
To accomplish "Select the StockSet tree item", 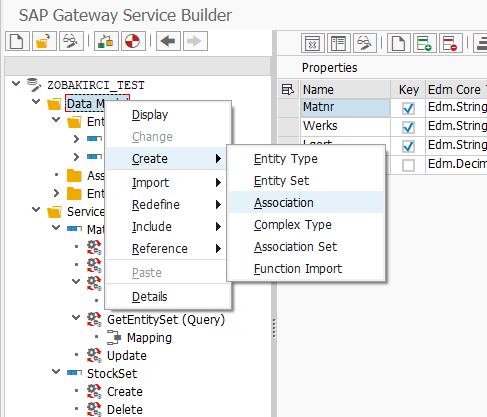I will coord(112,374).
